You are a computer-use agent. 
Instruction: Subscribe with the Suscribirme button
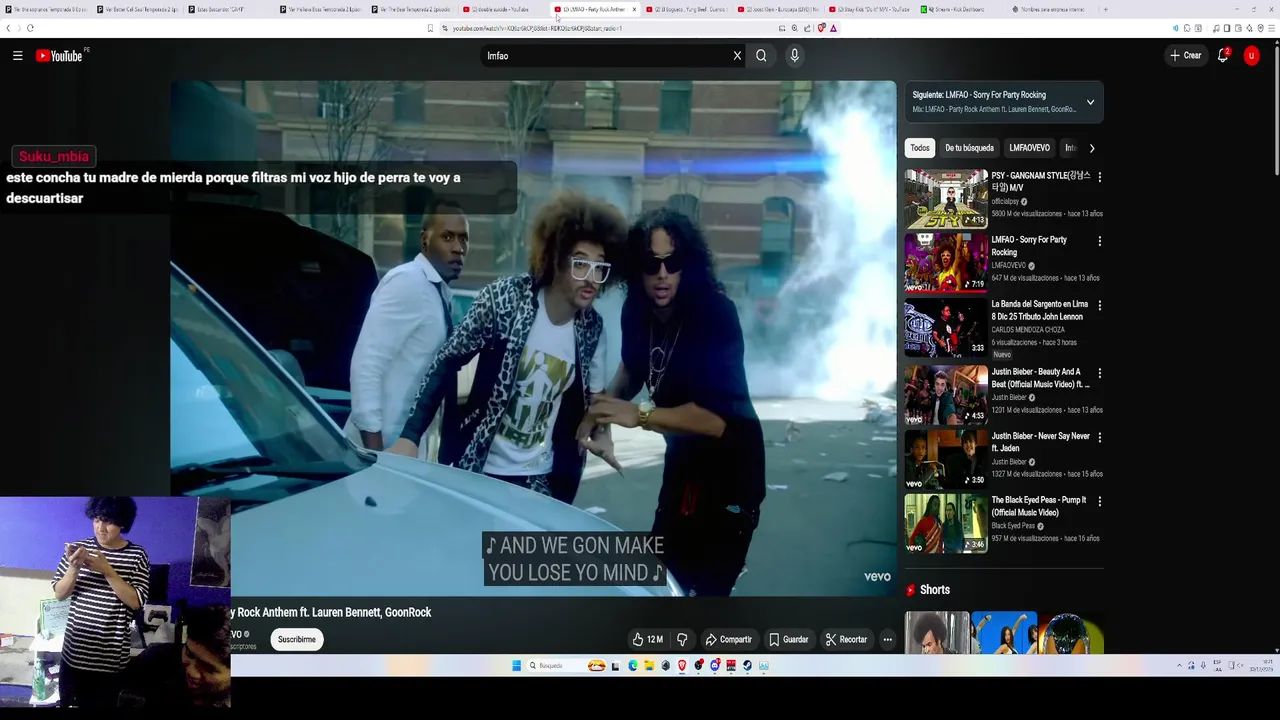coord(296,639)
